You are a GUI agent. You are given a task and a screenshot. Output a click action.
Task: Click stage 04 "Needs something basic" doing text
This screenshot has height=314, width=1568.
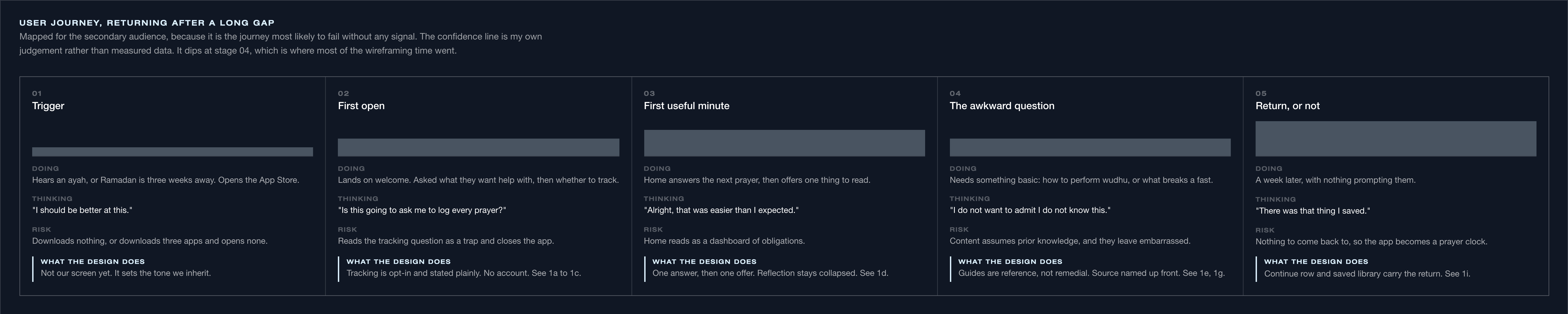point(1081,180)
